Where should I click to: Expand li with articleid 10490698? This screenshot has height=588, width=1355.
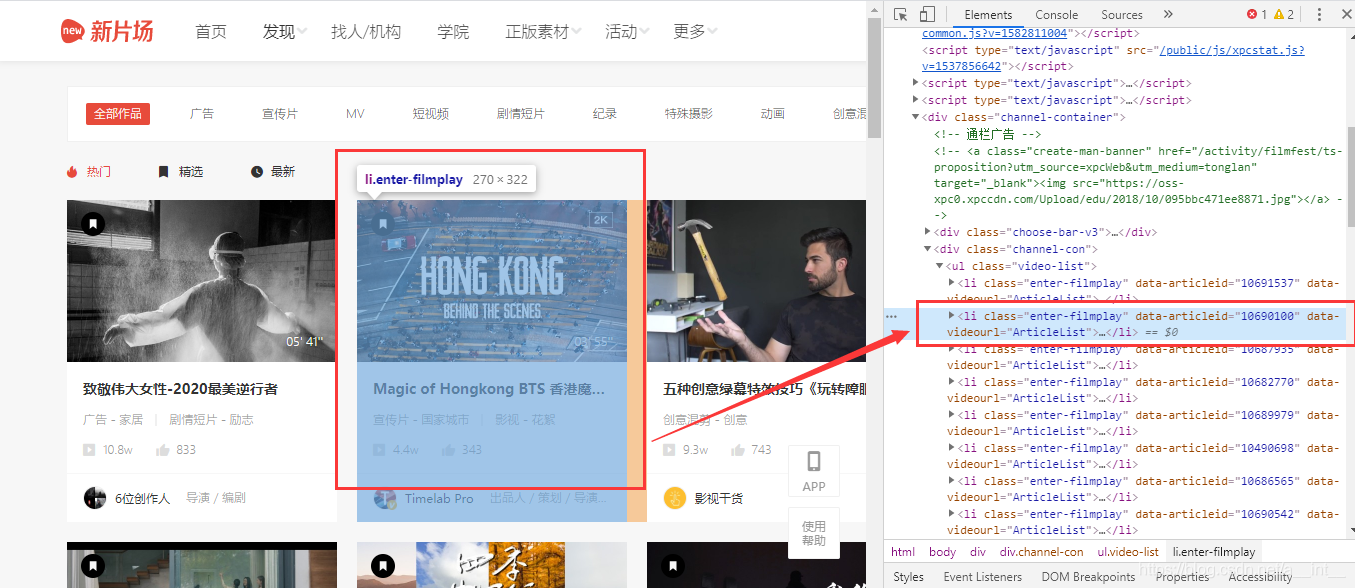(952, 448)
